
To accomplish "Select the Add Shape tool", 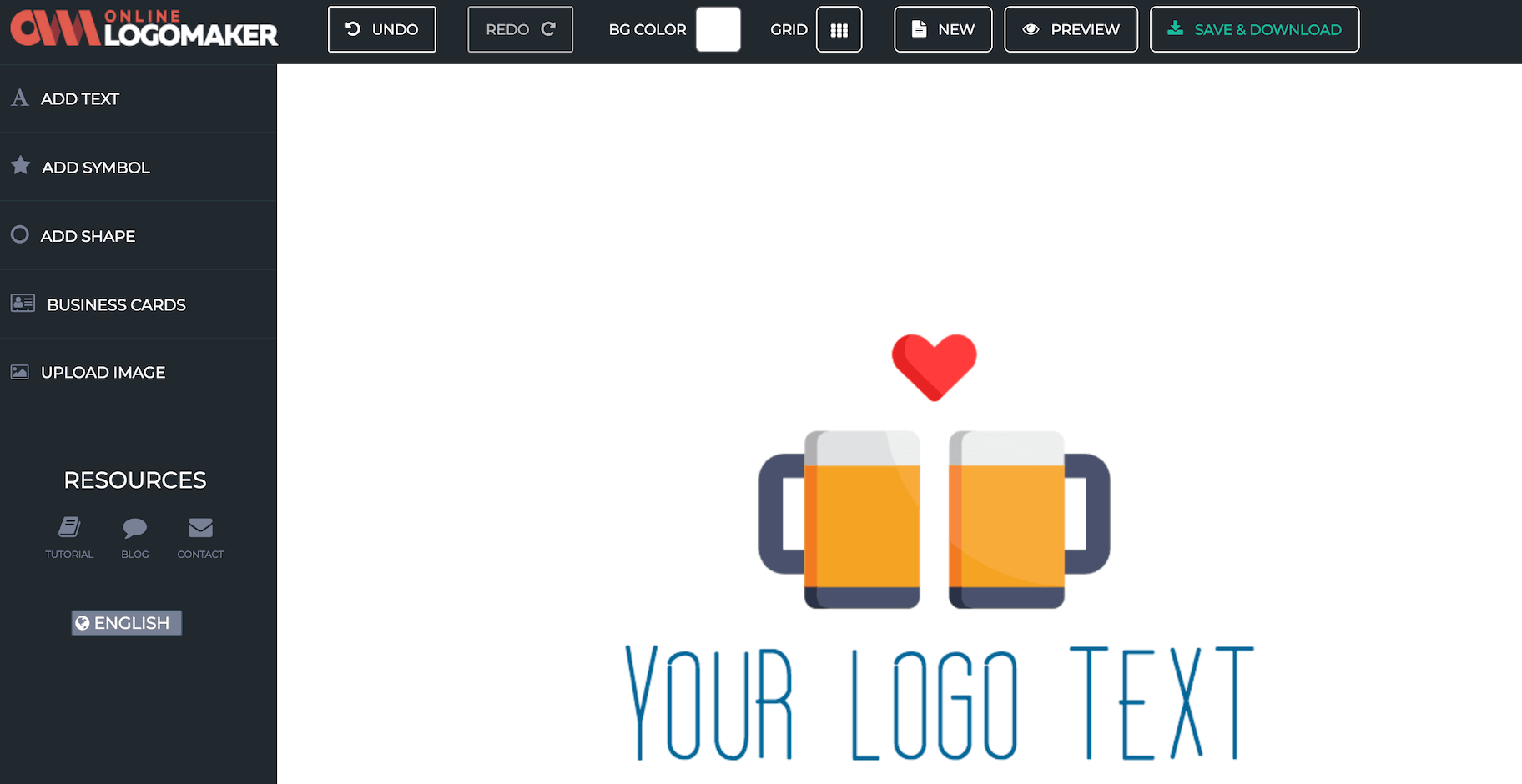I will tap(87, 236).
